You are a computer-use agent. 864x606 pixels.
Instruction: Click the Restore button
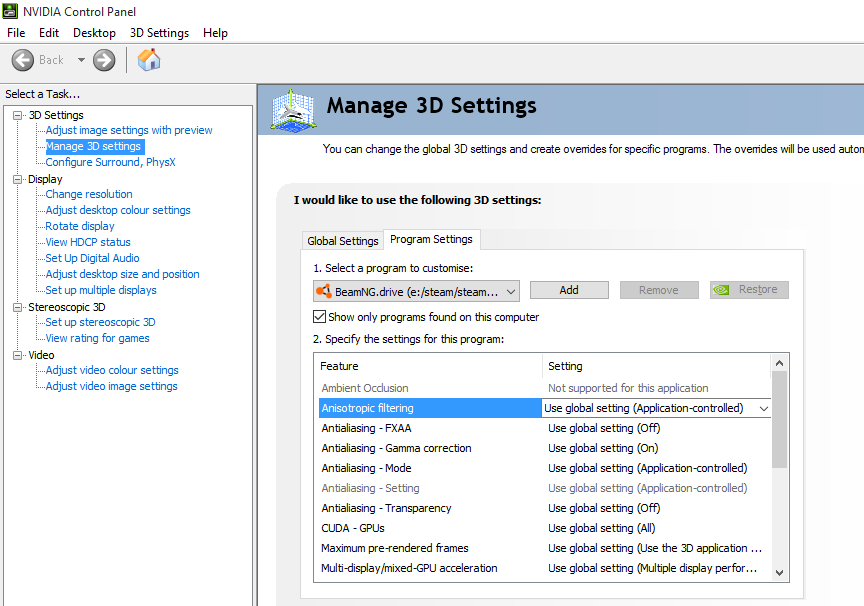(749, 290)
